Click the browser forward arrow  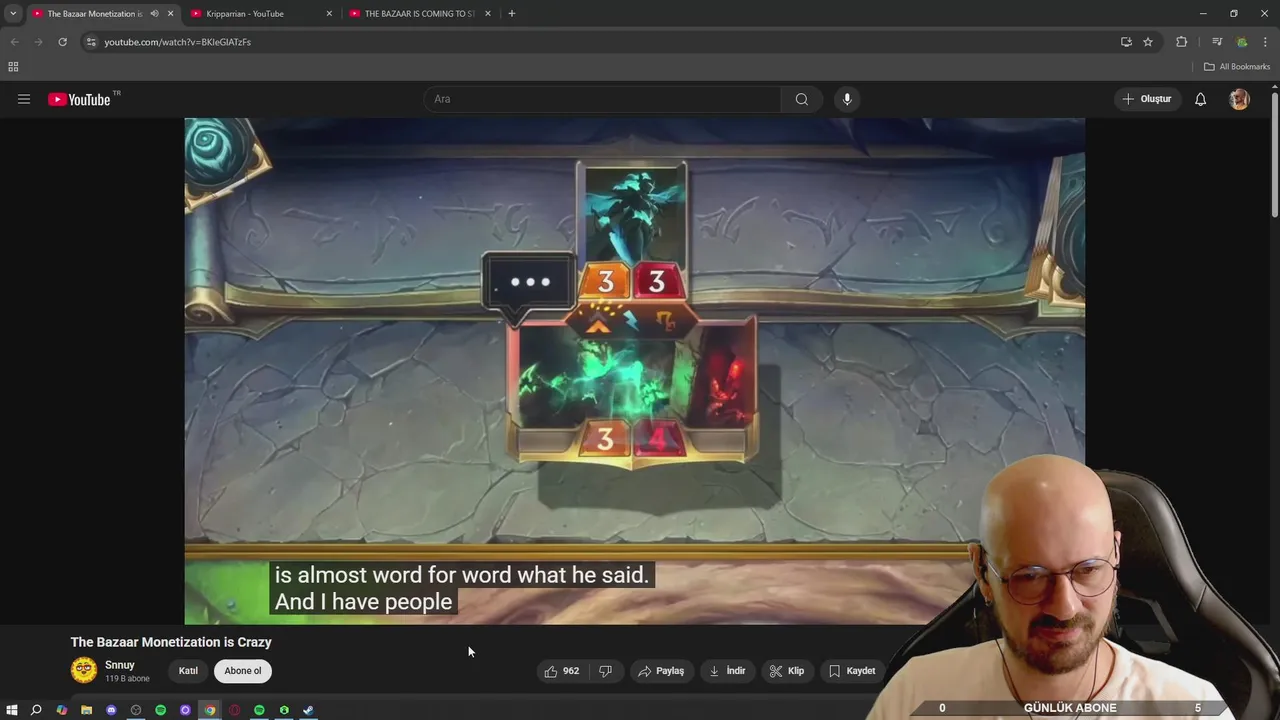click(x=38, y=42)
